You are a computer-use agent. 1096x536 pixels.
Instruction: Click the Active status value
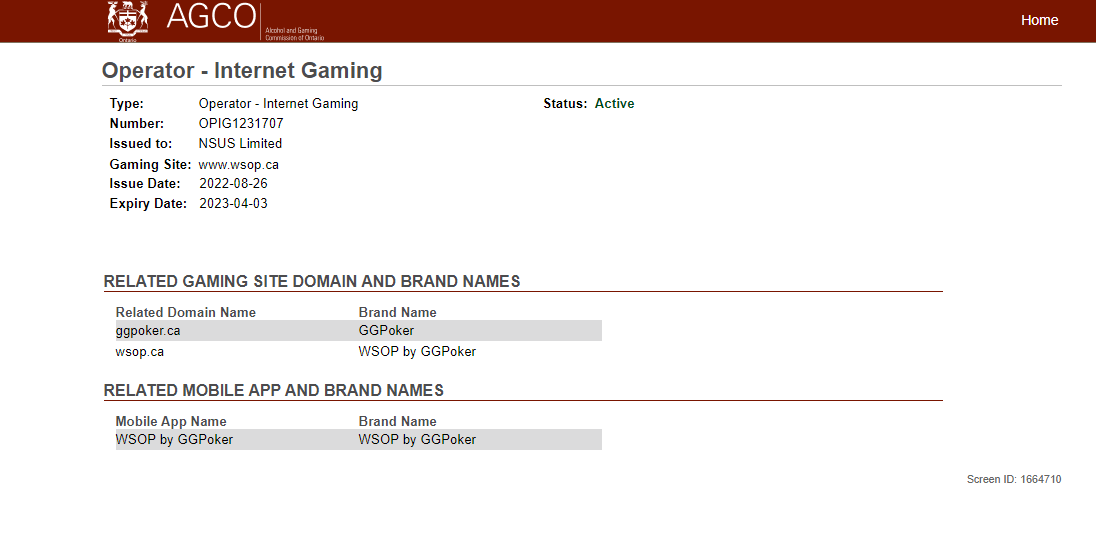(x=614, y=104)
